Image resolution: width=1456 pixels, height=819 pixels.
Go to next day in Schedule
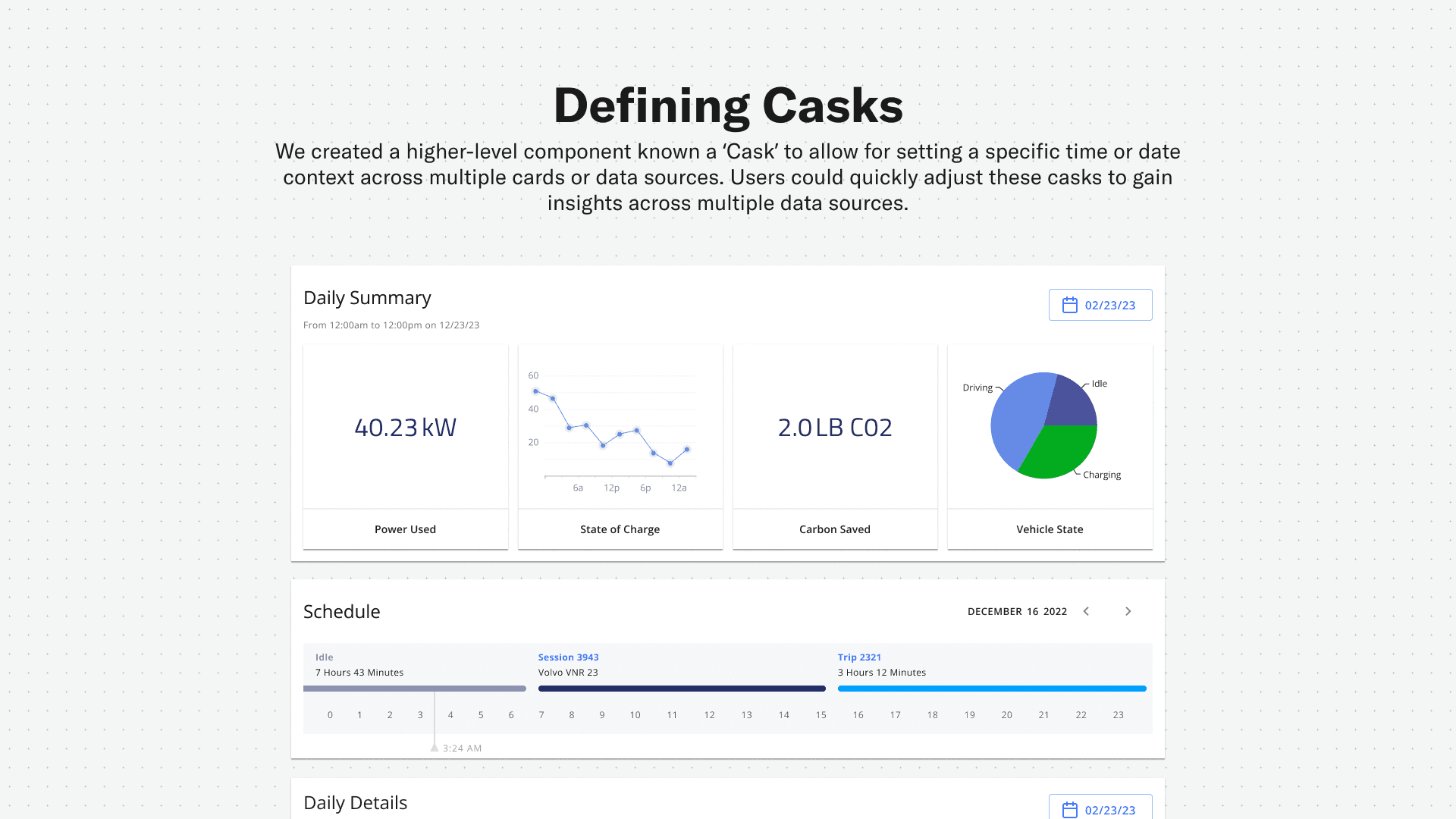pyautogui.click(x=1128, y=611)
